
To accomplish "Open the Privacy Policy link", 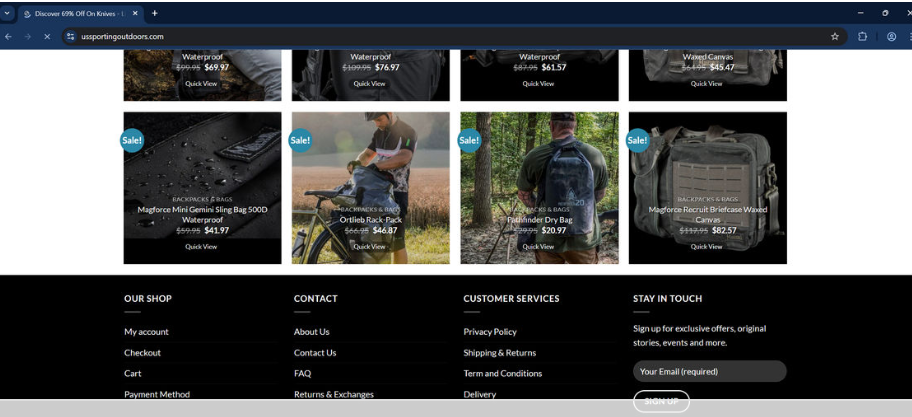I will tap(490, 331).
